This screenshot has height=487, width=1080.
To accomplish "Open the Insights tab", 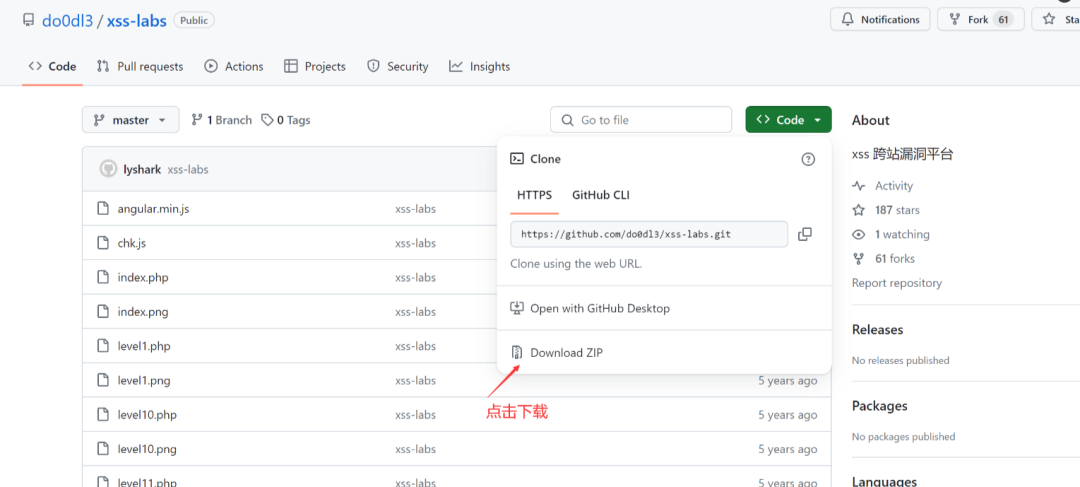I will [x=479, y=67].
